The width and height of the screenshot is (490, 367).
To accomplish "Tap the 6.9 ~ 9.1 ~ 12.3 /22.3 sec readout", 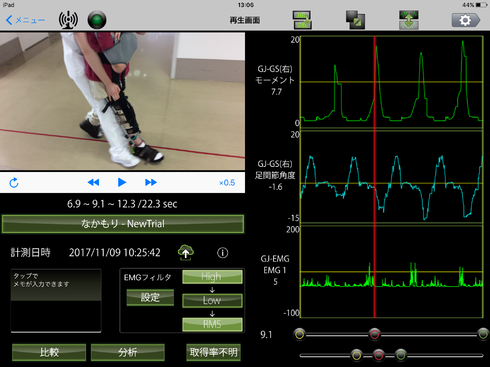I will coord(122,204).
